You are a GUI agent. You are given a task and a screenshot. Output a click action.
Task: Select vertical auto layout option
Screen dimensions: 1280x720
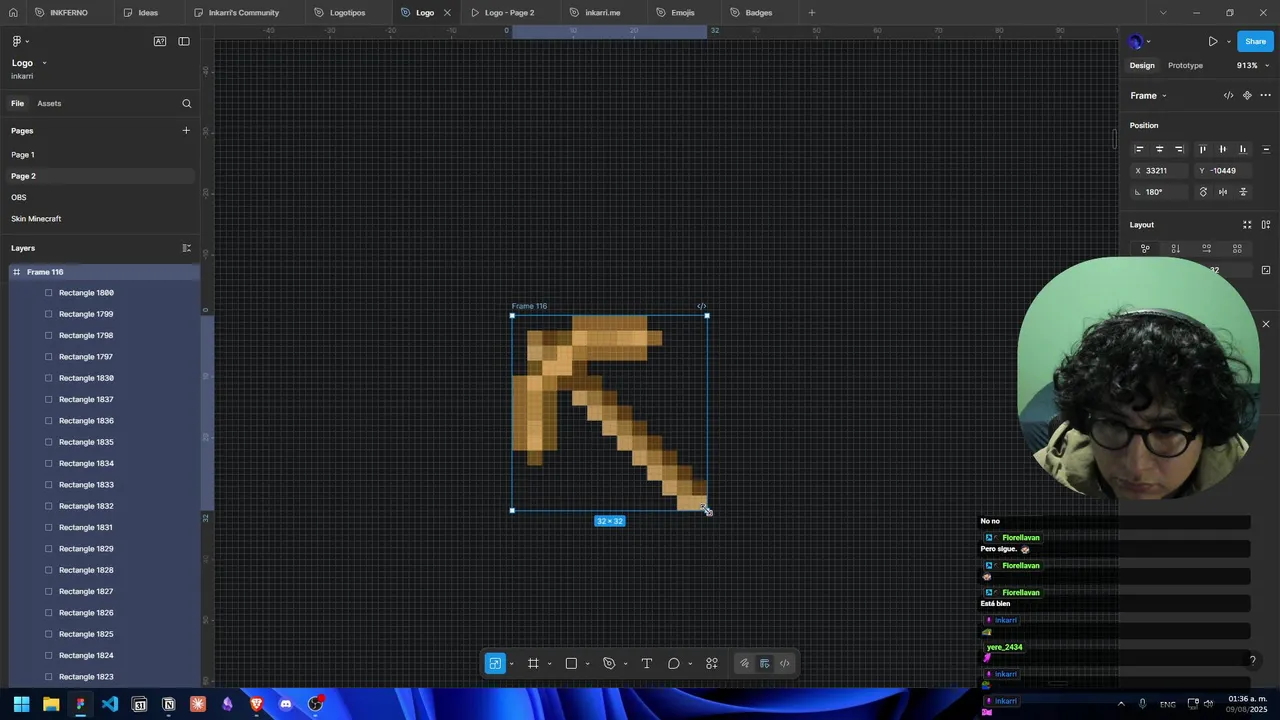[x=1175, y=248]
